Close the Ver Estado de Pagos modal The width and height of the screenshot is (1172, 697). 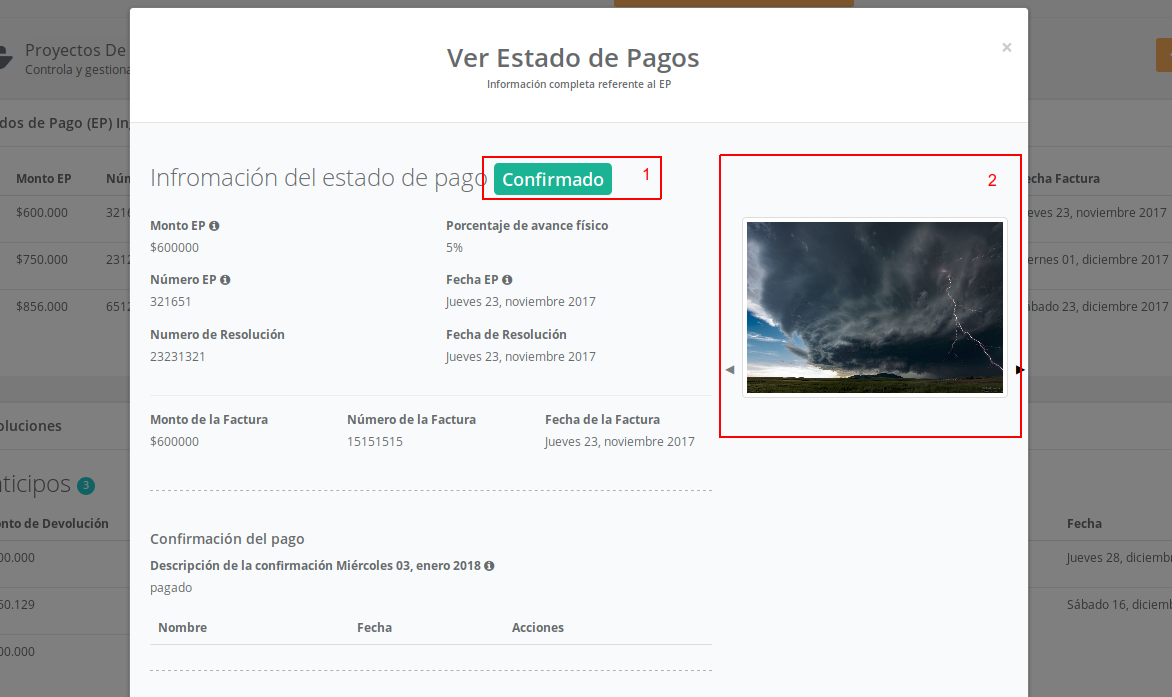tap(1006, 47)
